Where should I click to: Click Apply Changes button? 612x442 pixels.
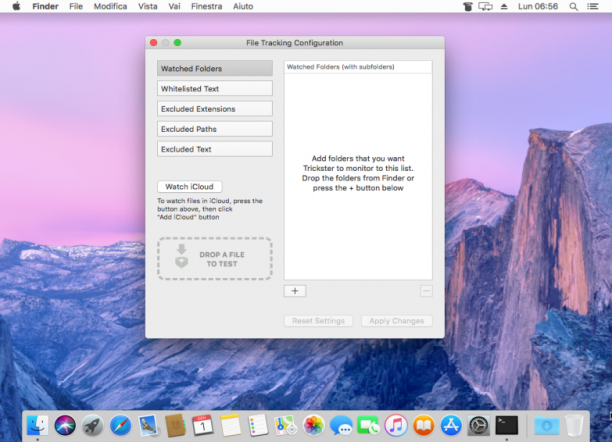pos(397,321)
